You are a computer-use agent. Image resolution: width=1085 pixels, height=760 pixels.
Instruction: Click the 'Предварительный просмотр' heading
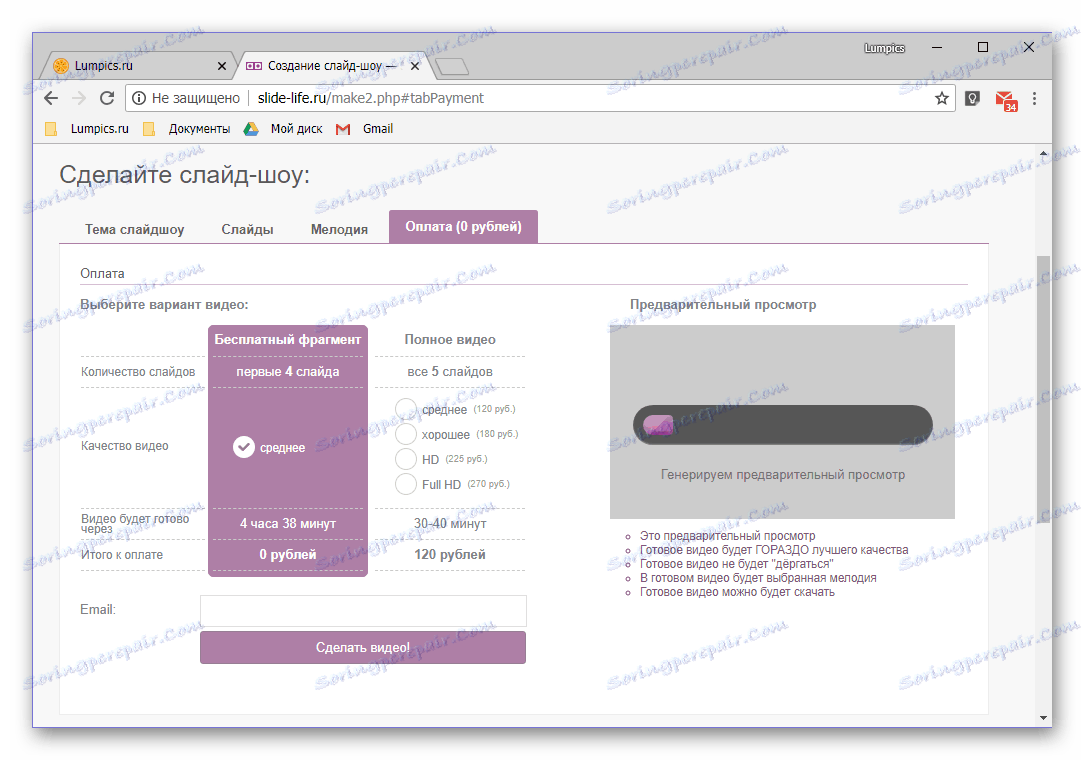coord(723,305)
